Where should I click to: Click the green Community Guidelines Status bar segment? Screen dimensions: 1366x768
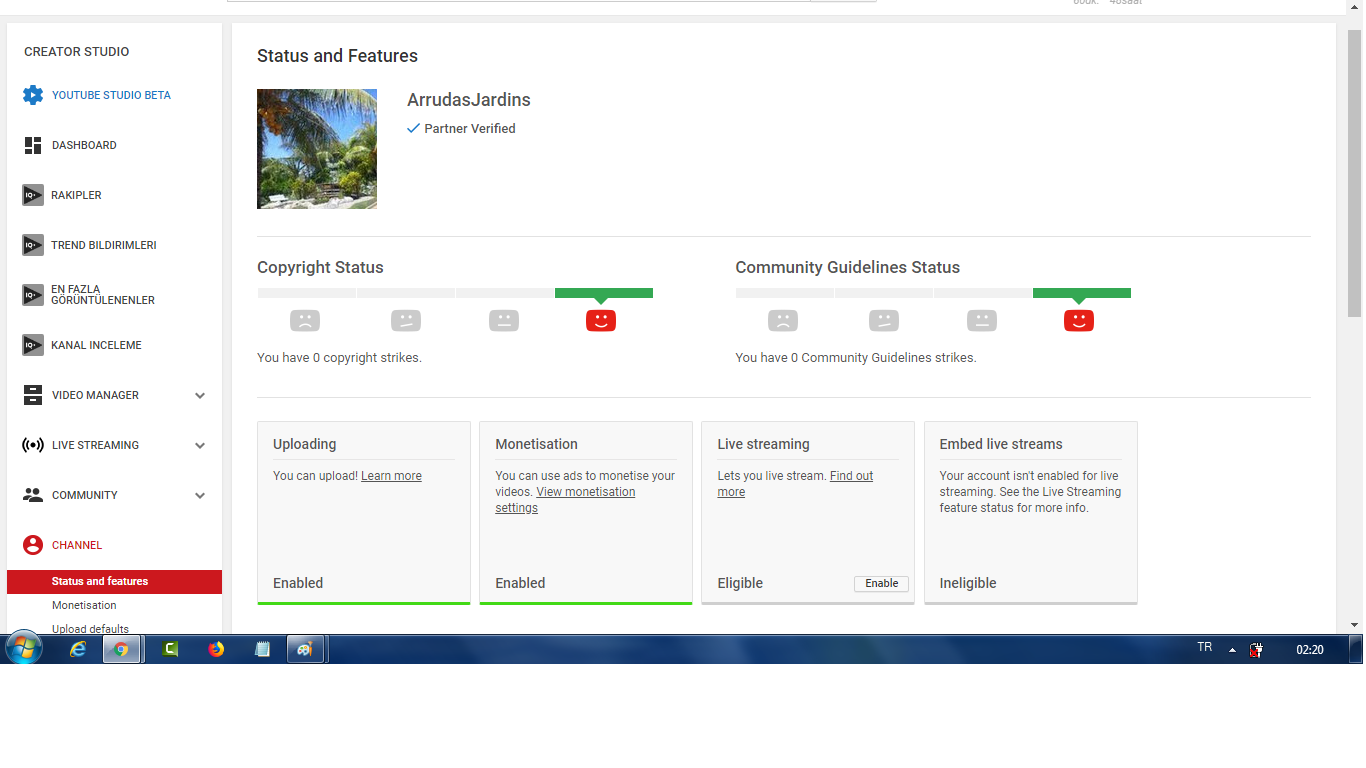[x=1082, y=293]
